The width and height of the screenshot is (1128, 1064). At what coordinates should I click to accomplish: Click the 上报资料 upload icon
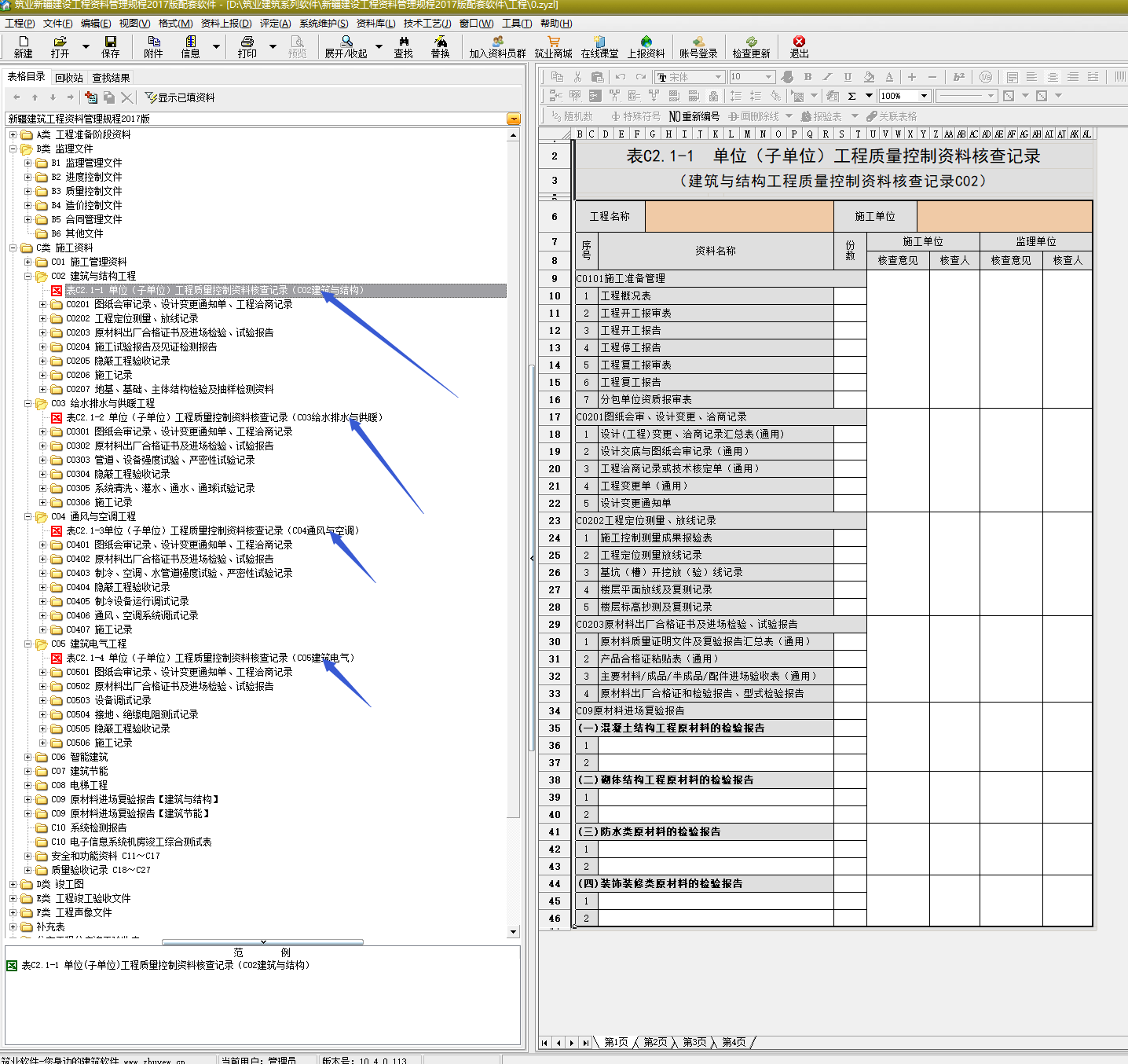tap(646, 46)
